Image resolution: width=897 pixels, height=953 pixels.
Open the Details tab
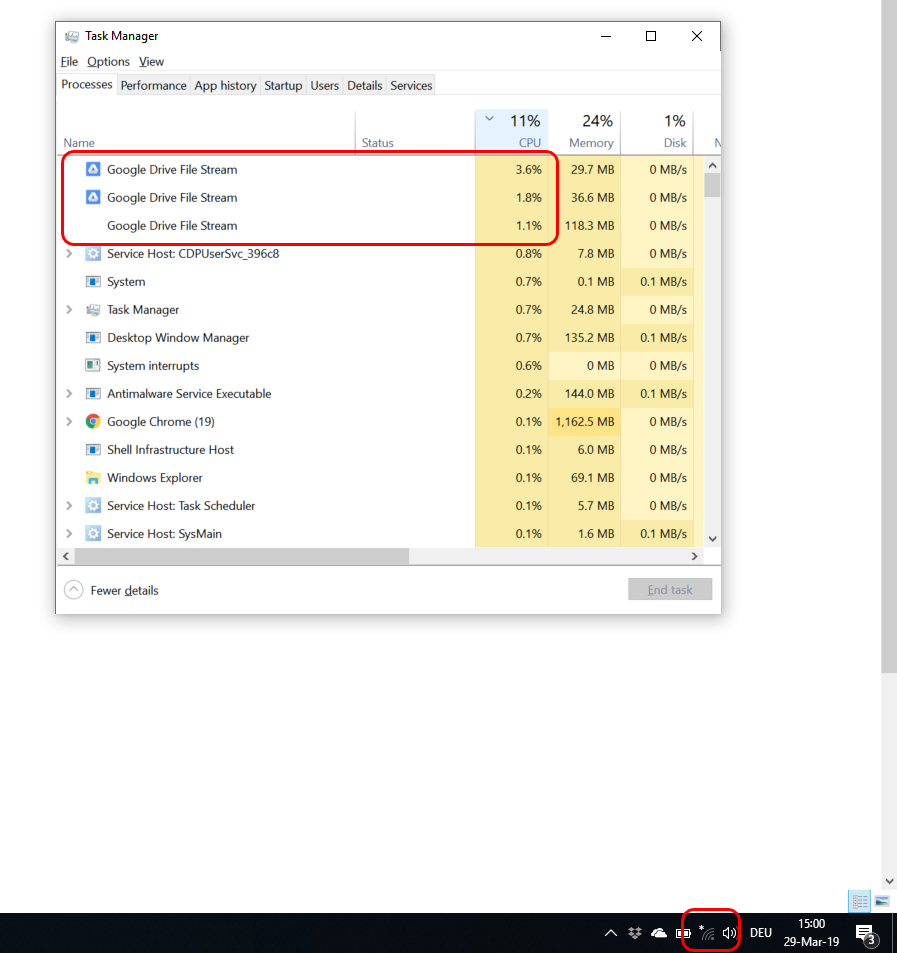(x=365, y=86)
